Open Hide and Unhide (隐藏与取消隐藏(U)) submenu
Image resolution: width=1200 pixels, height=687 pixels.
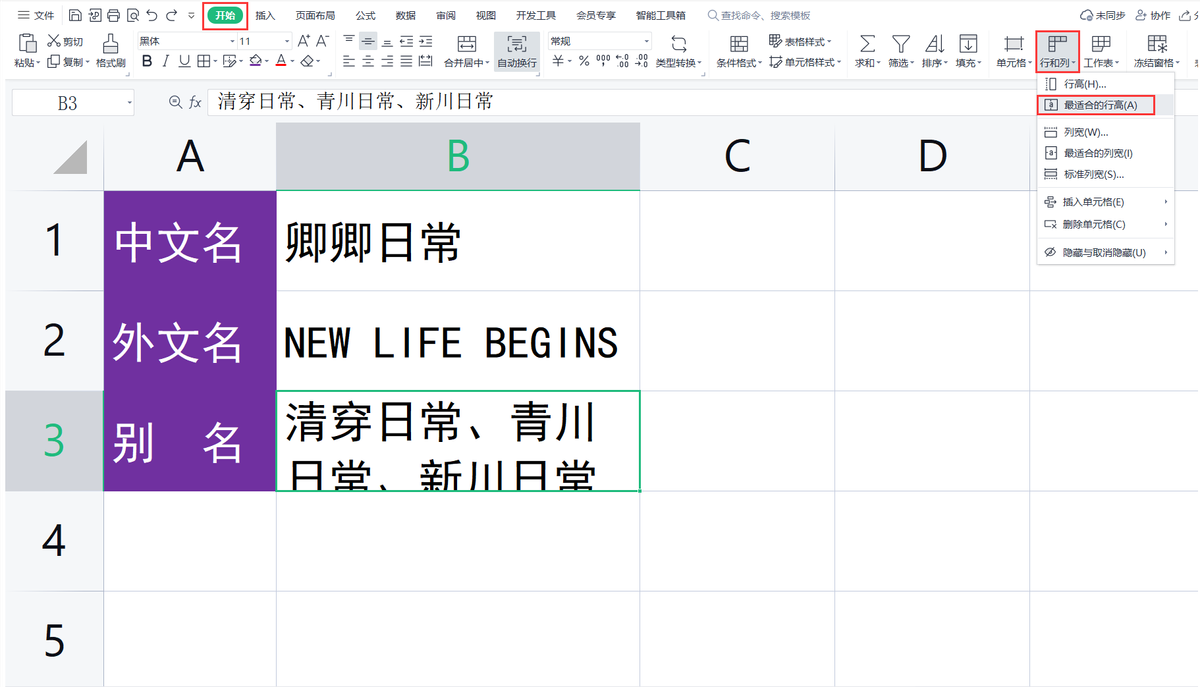coord(1105,253)
